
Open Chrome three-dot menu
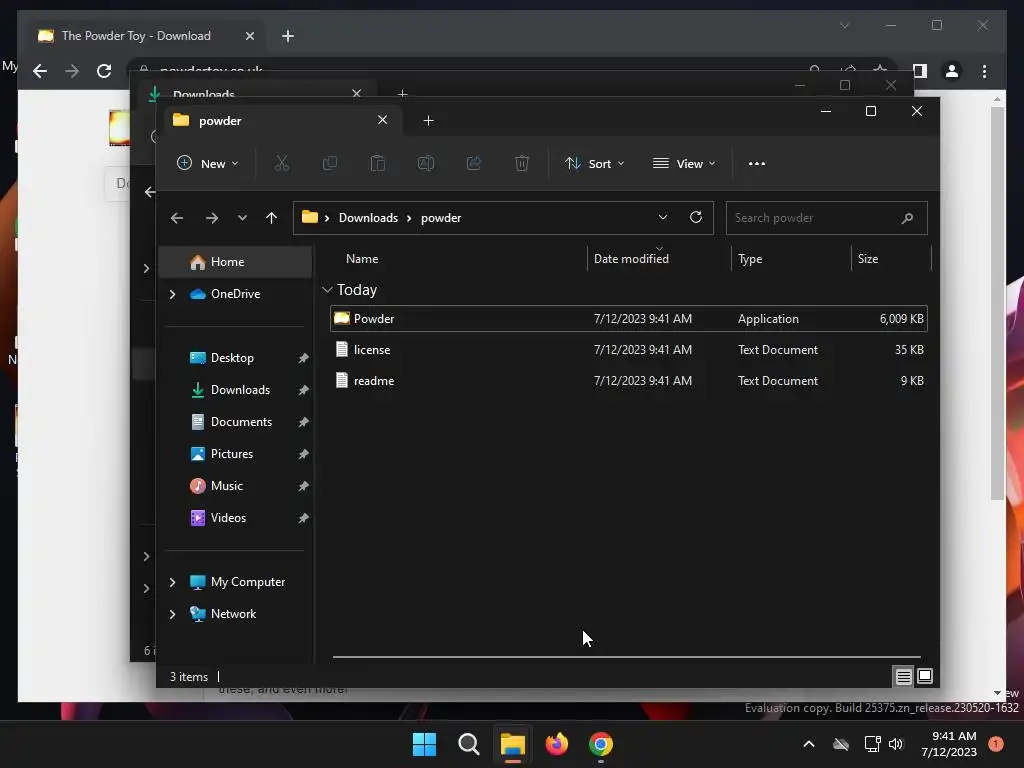[985, 71]
